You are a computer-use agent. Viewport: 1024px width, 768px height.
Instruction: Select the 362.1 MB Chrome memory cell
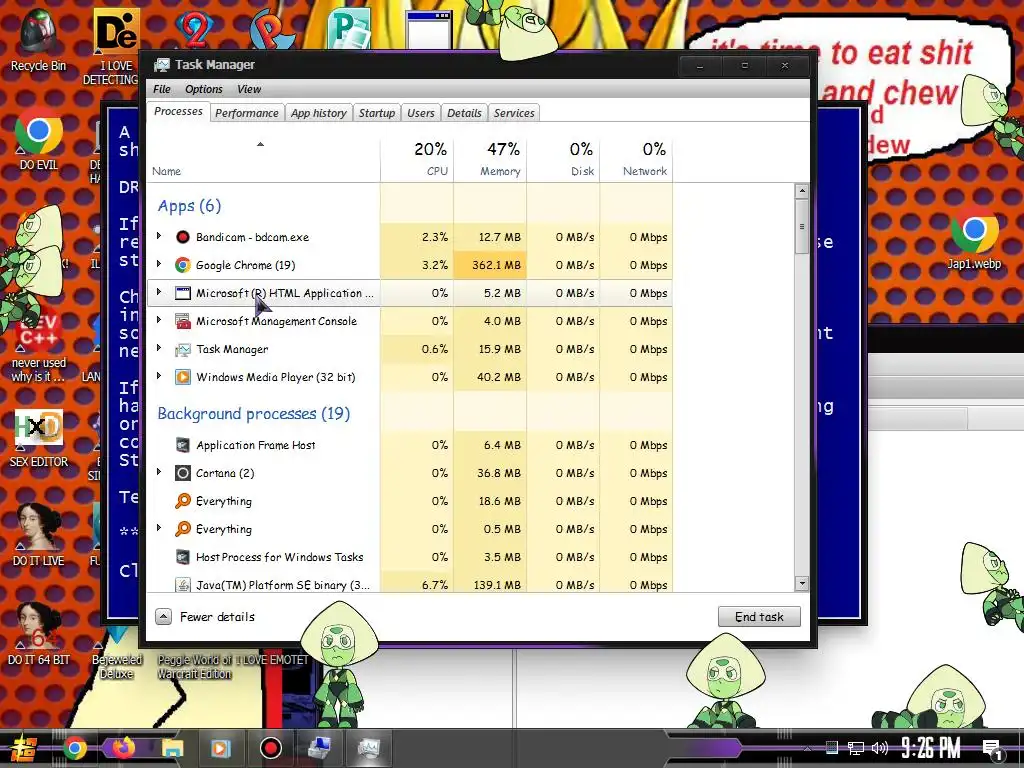[490, 265]
